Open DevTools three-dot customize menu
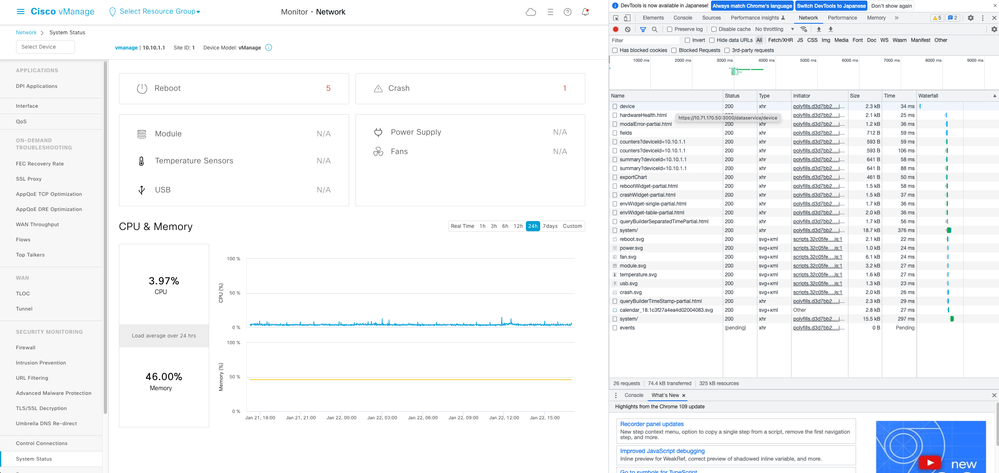 (x=982, y=18)
